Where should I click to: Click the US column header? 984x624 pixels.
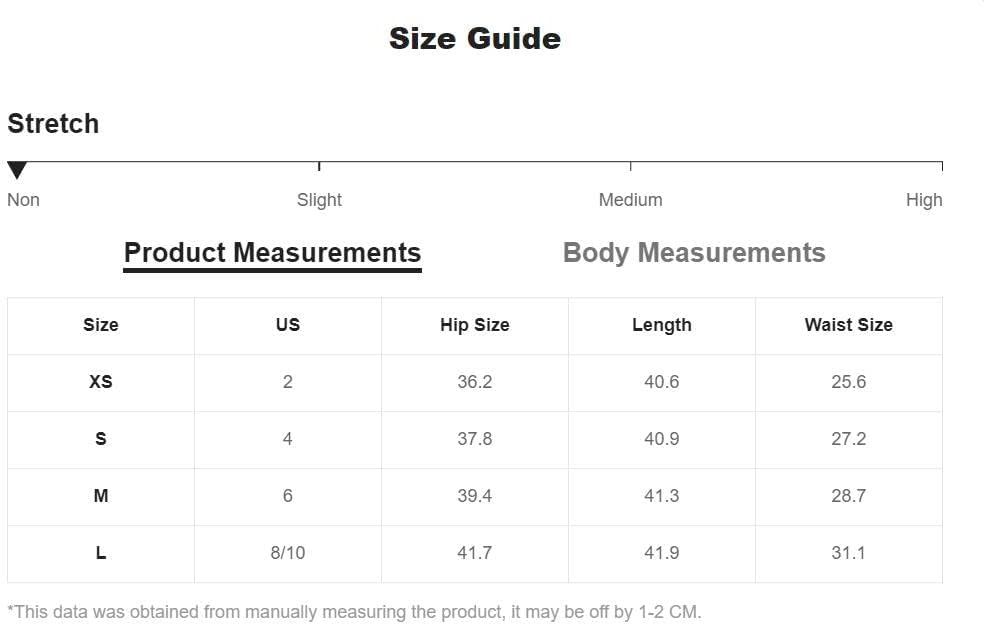[x=287, y=325]
